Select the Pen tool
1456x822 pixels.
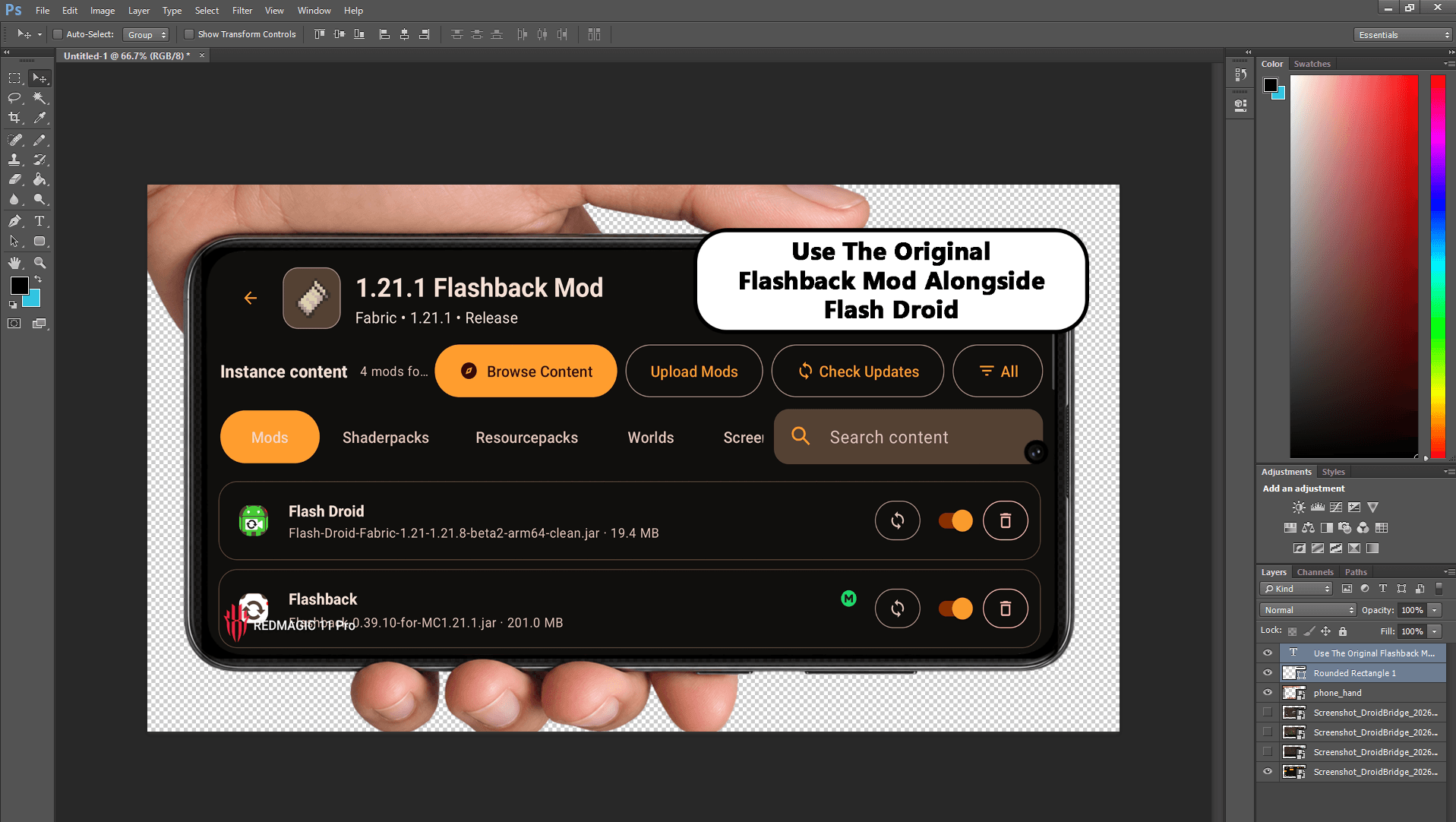tap(14, 221)
